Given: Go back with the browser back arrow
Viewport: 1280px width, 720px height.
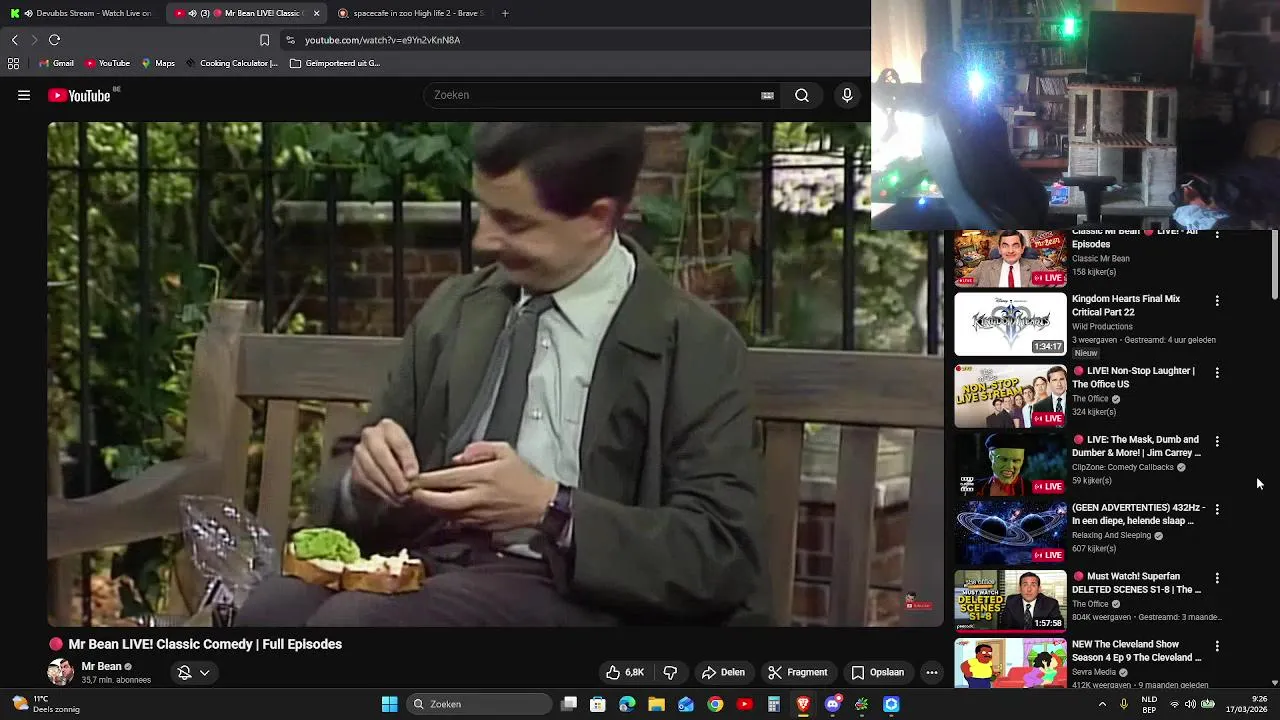Looking at the screenshot, I should click(x=14, y=40).
